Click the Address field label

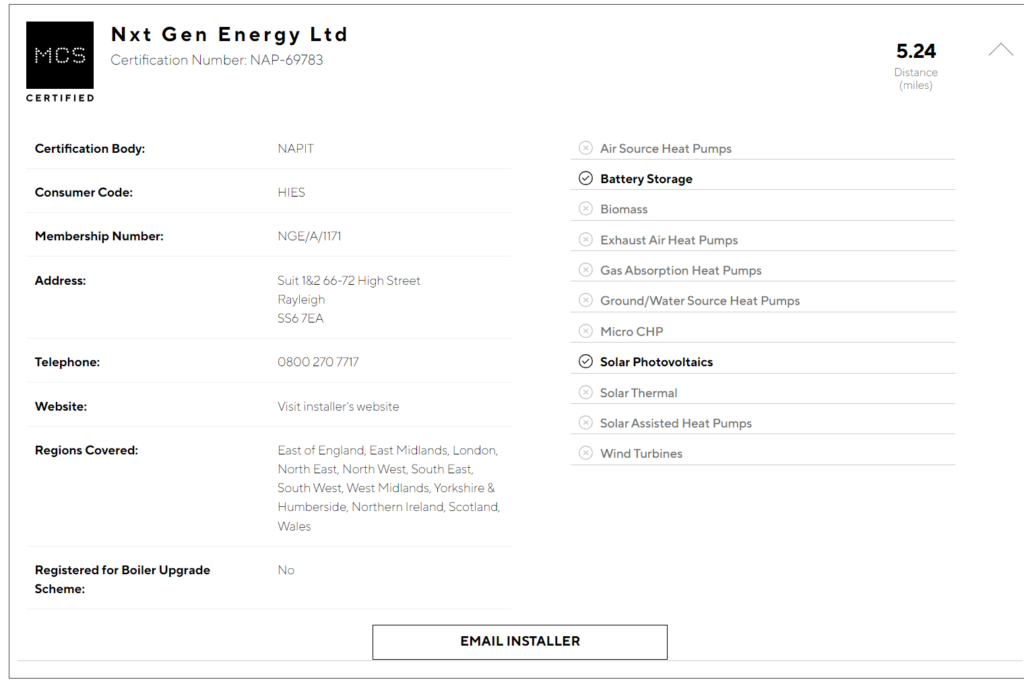[x=60, y=280]
